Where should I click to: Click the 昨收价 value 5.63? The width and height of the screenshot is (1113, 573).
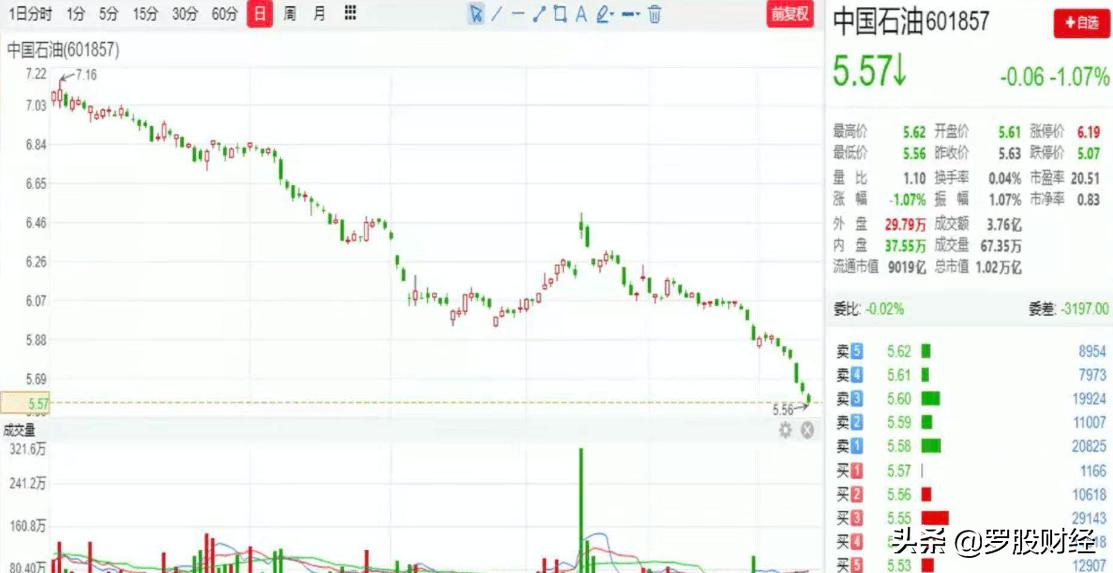[x=1009, y=153]
